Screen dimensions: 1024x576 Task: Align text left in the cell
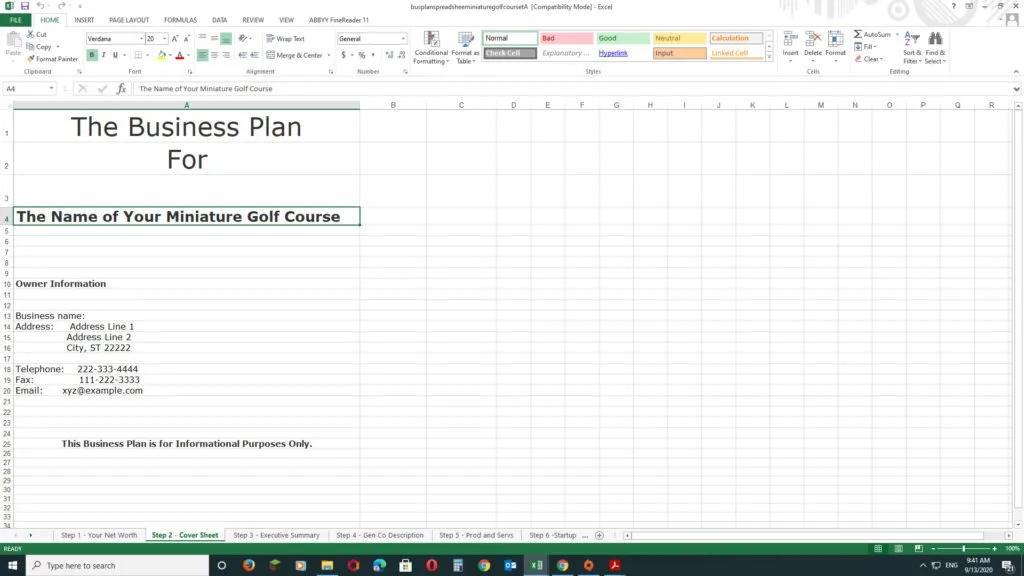202,56
